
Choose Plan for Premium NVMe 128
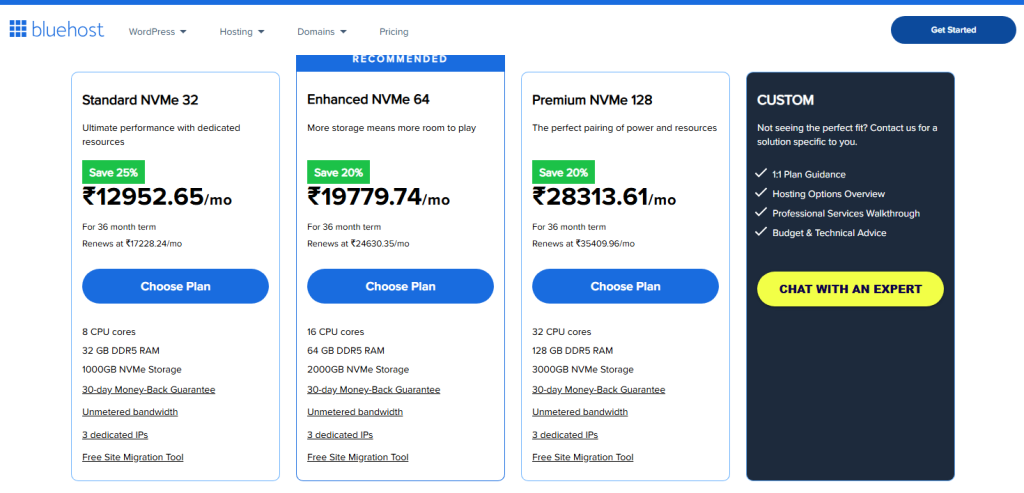pyautogui.click(x=625, y=286)
